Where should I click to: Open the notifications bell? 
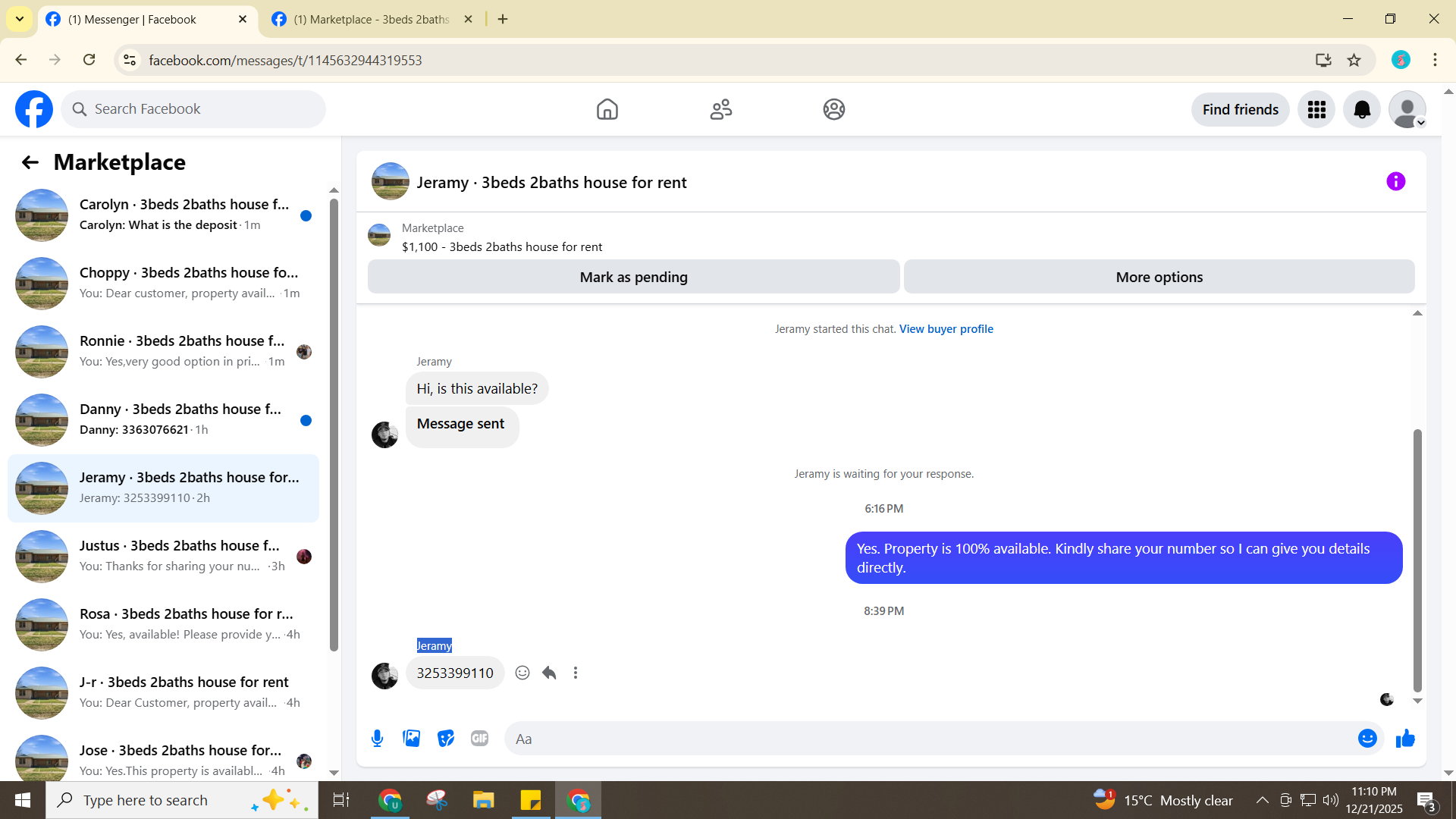coord(1362,110)
